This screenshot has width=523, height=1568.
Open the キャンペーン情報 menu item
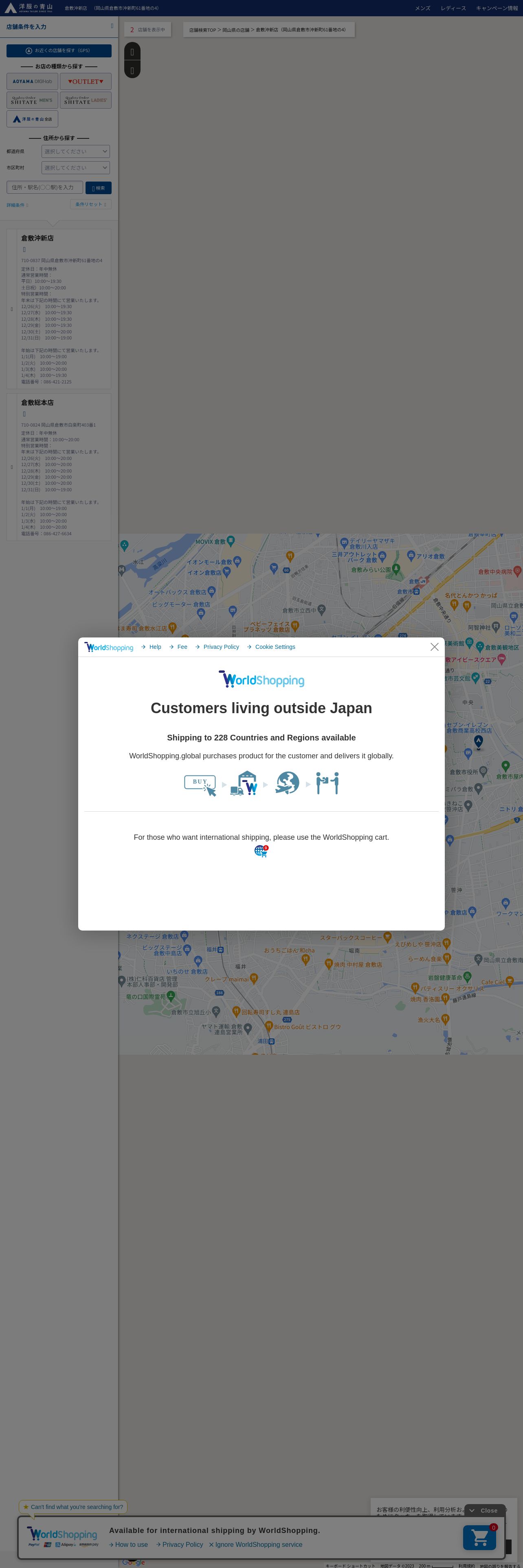(x=497, y=9)
